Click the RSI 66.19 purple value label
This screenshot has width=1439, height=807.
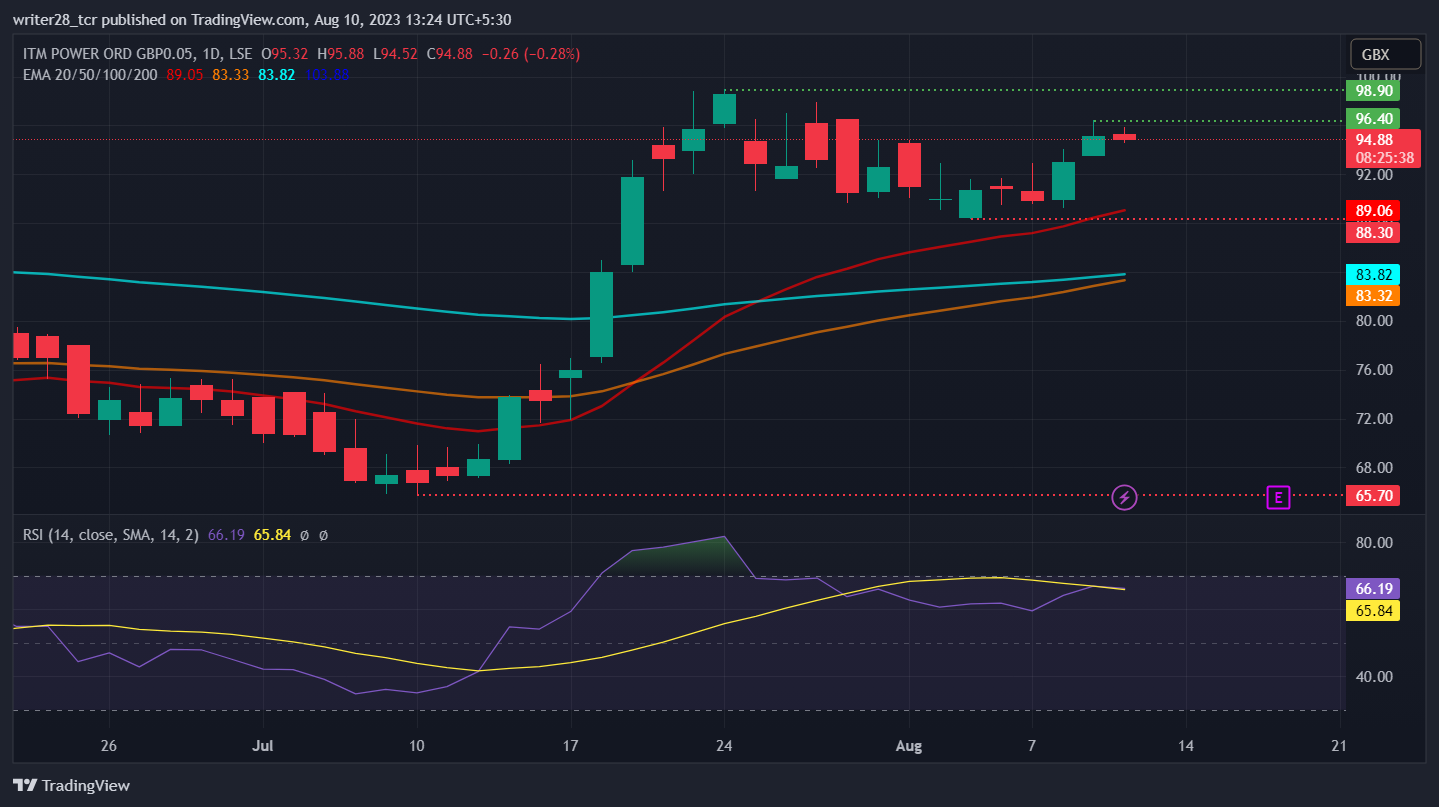1372,588
